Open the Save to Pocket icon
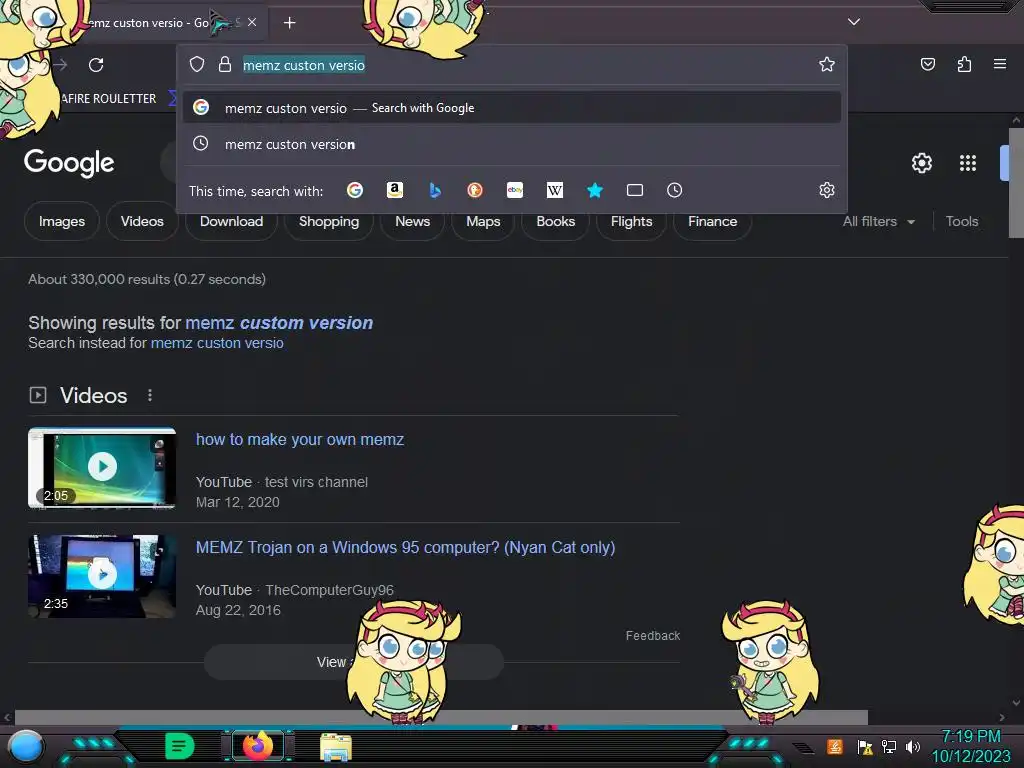 pos(927,64)
